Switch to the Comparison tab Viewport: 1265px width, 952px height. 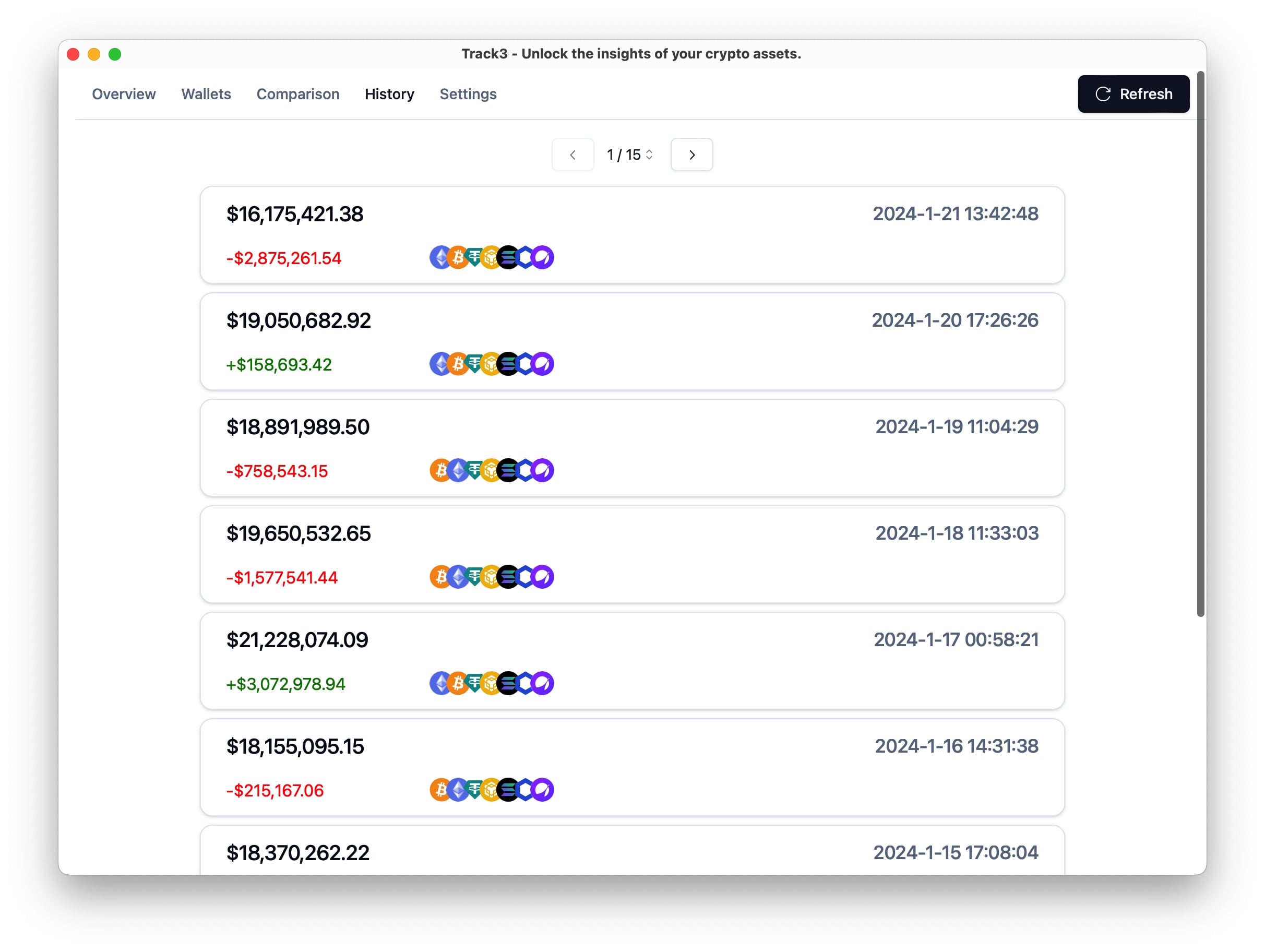tap(297, 94)
